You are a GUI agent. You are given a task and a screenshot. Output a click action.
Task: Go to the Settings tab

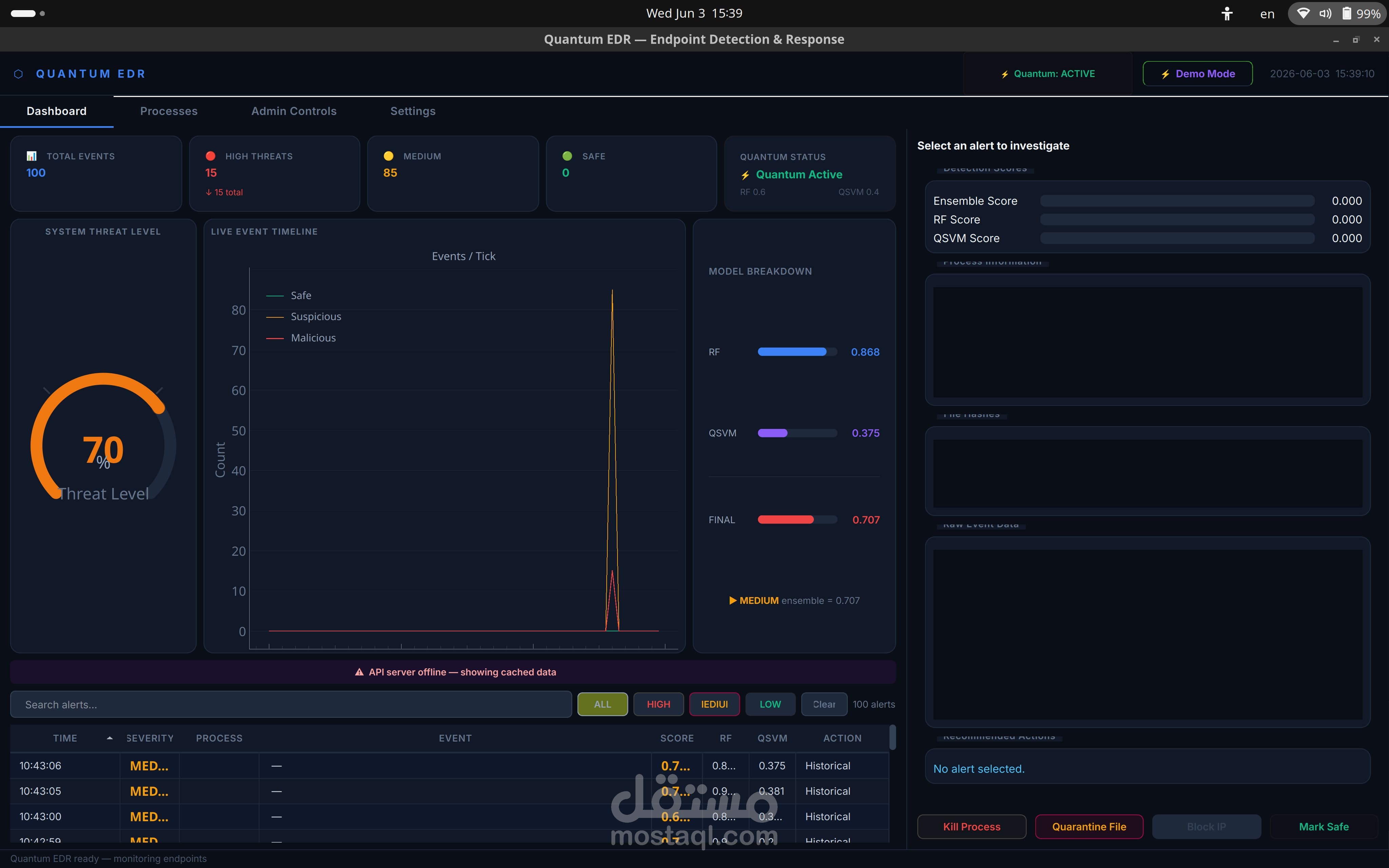click(x=413, y=111)
